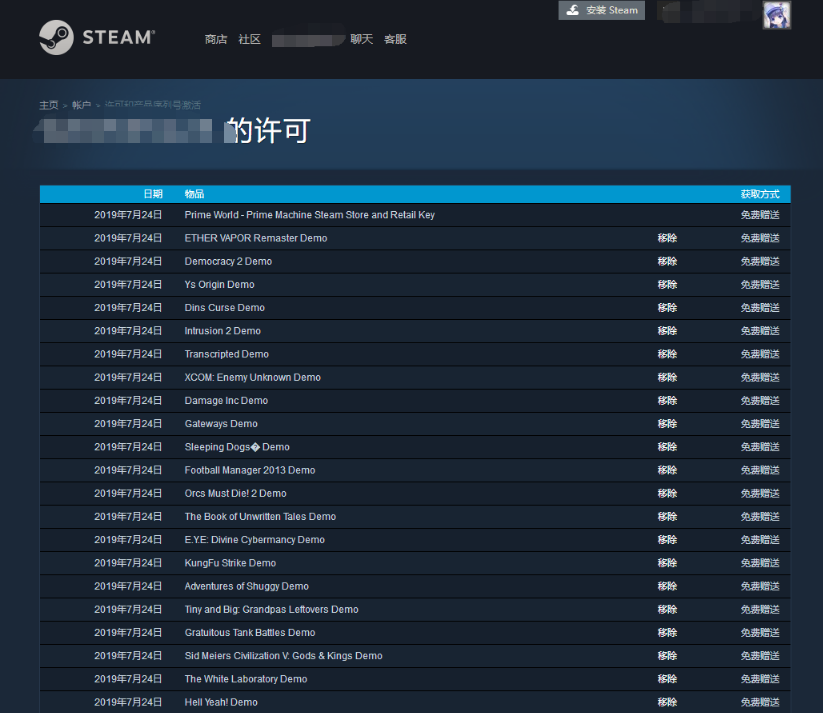Click date cell of Ys Origin Demo row
823x713 pixels.
click(128, 285)
